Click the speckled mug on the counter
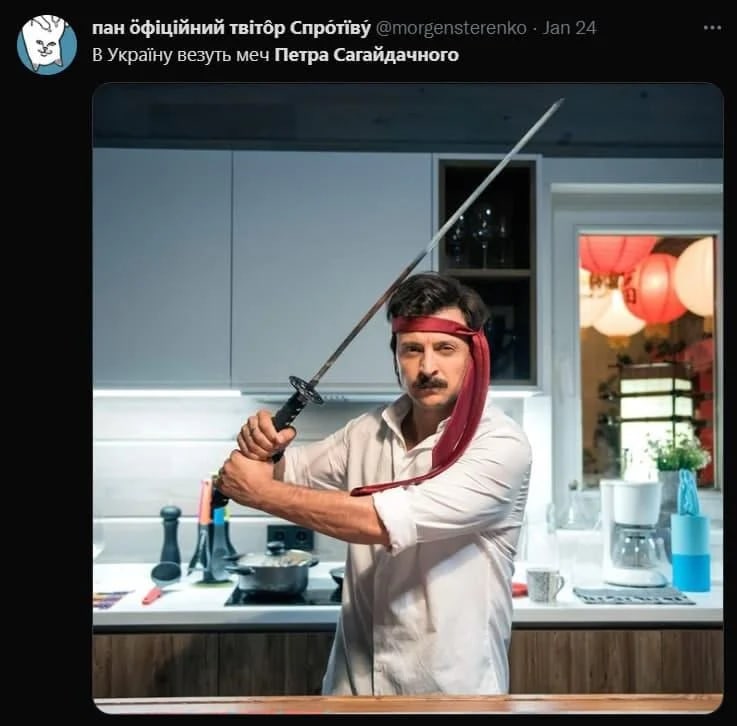The width and height of the screenshot is (737, 726). [x=544, y=584]
